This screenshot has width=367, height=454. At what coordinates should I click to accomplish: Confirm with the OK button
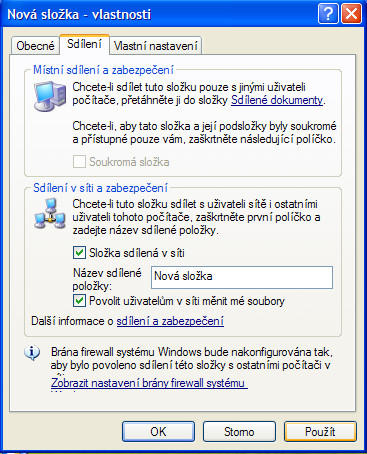(x=158, y=432)
